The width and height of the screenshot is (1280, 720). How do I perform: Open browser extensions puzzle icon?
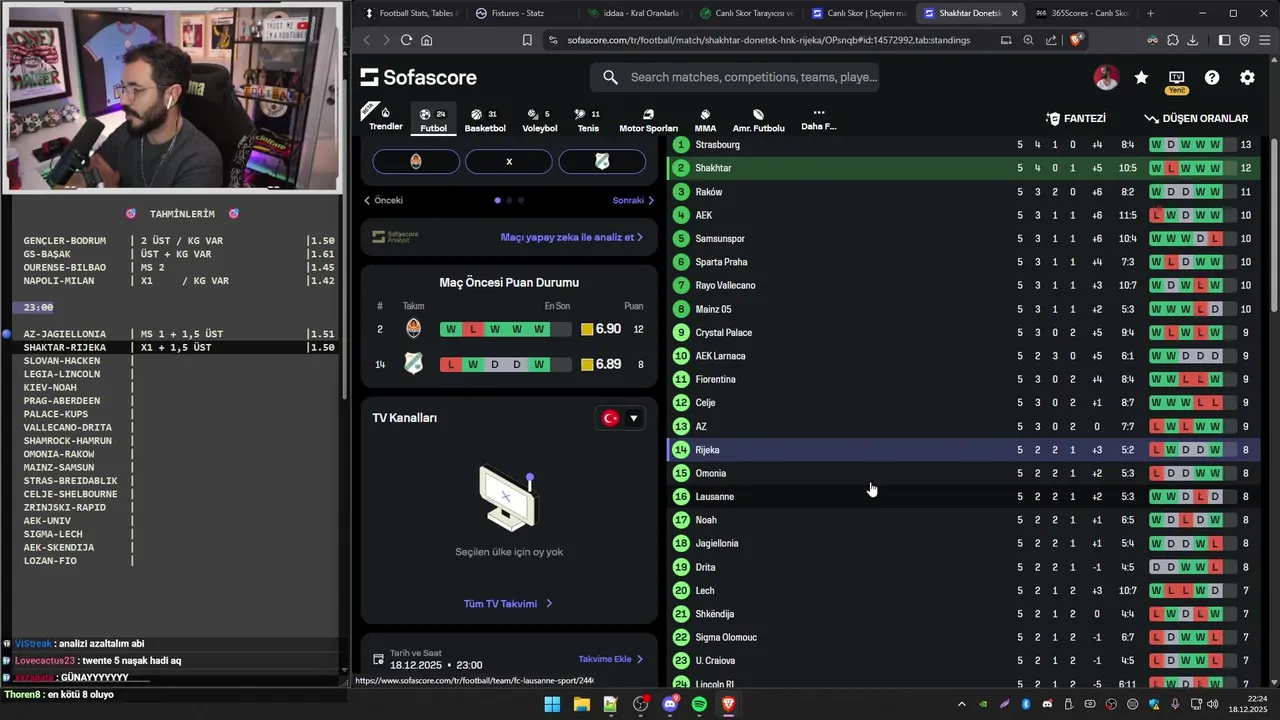pyautogui.click(x=1172, y=40)
